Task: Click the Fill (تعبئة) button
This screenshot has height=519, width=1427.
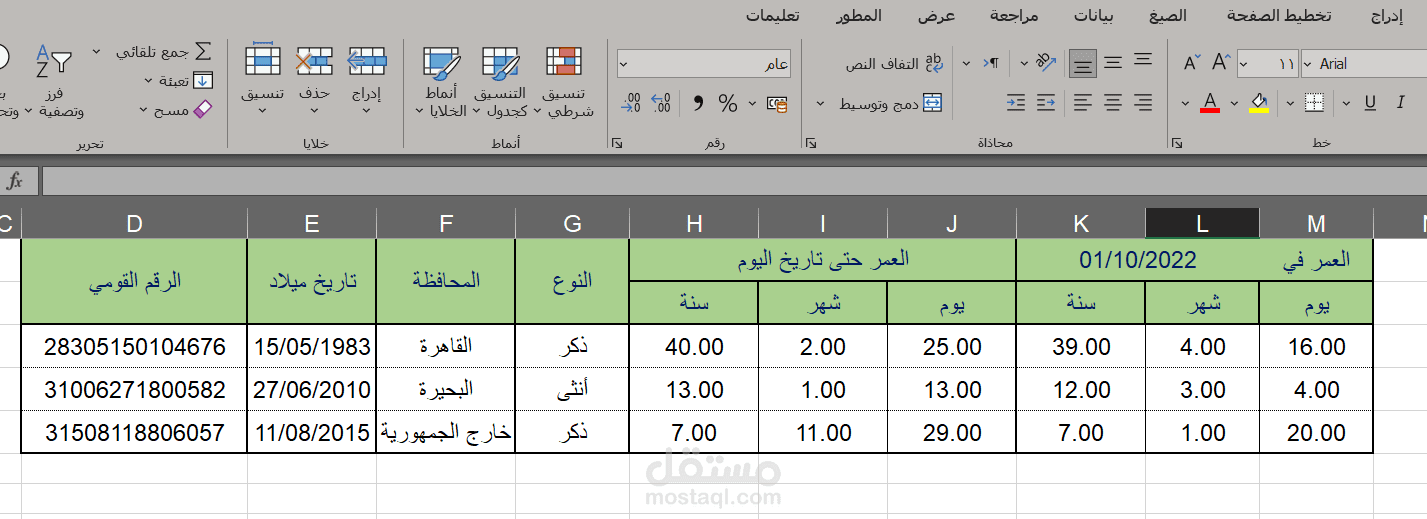Action: tap(180, 80)
